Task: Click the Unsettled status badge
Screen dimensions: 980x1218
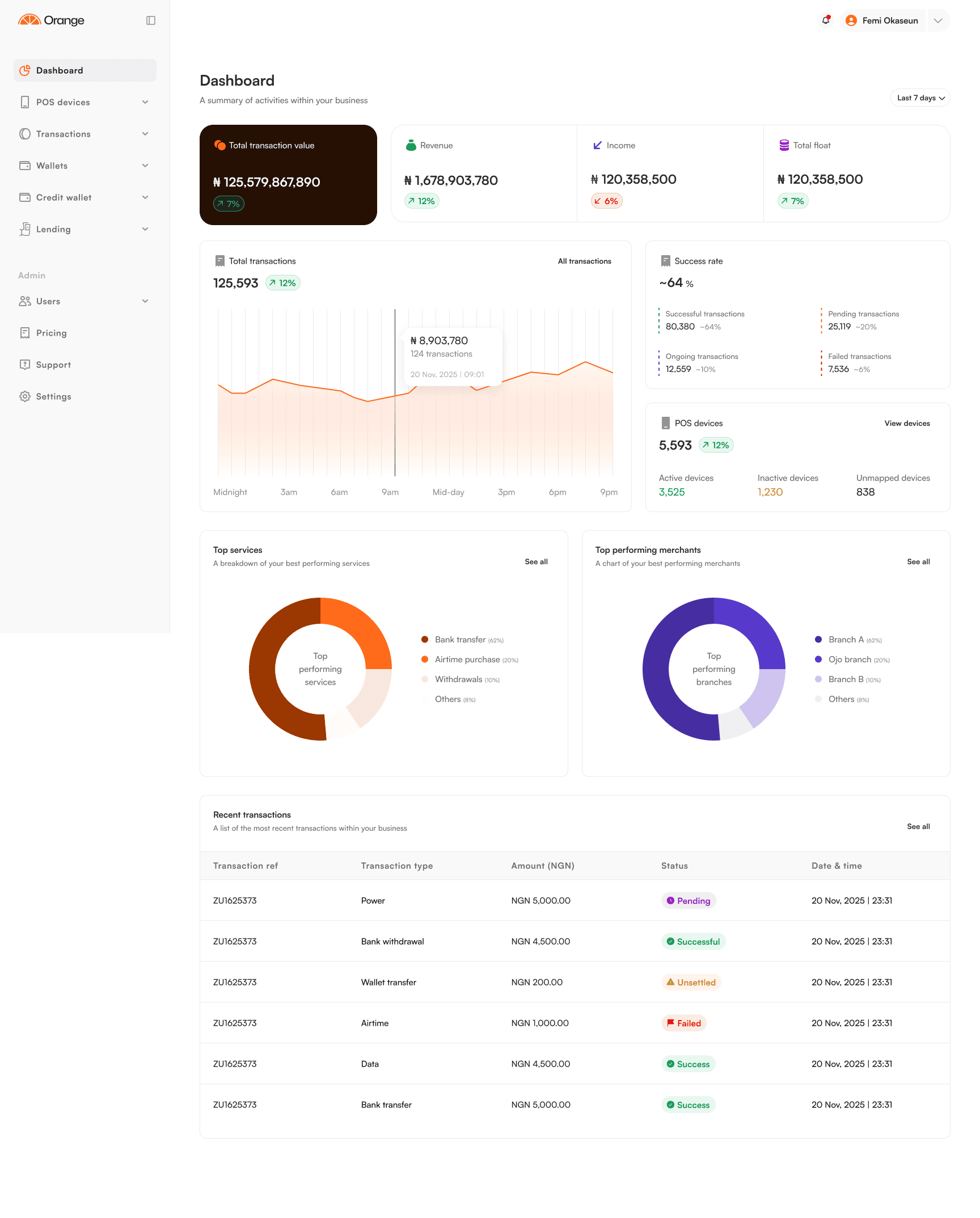Action: 691,982
